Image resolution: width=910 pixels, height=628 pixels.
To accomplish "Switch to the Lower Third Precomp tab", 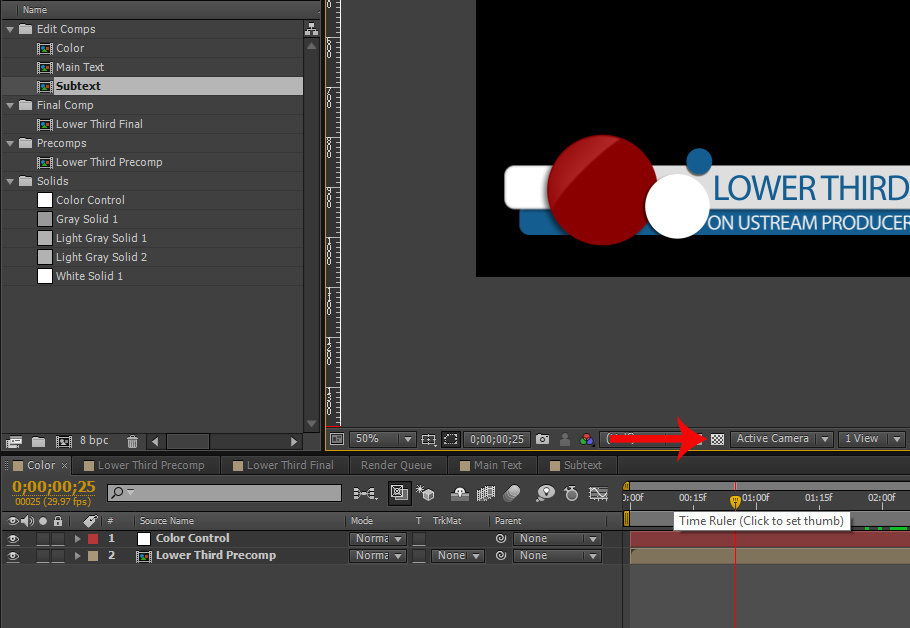I will [x=145, y=465].
